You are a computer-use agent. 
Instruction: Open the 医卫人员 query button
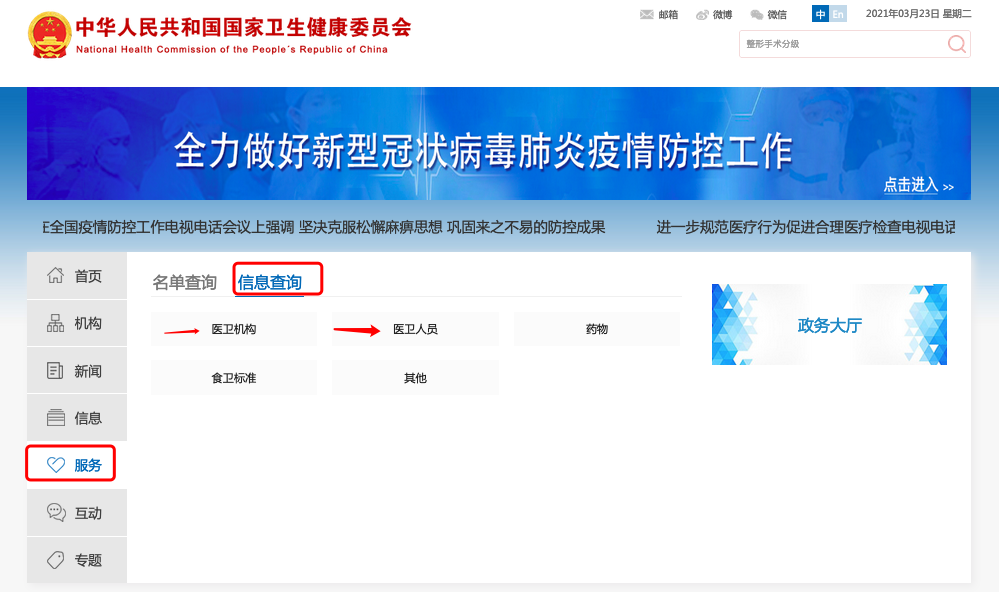pyautogui.click(x=415, y=329)
